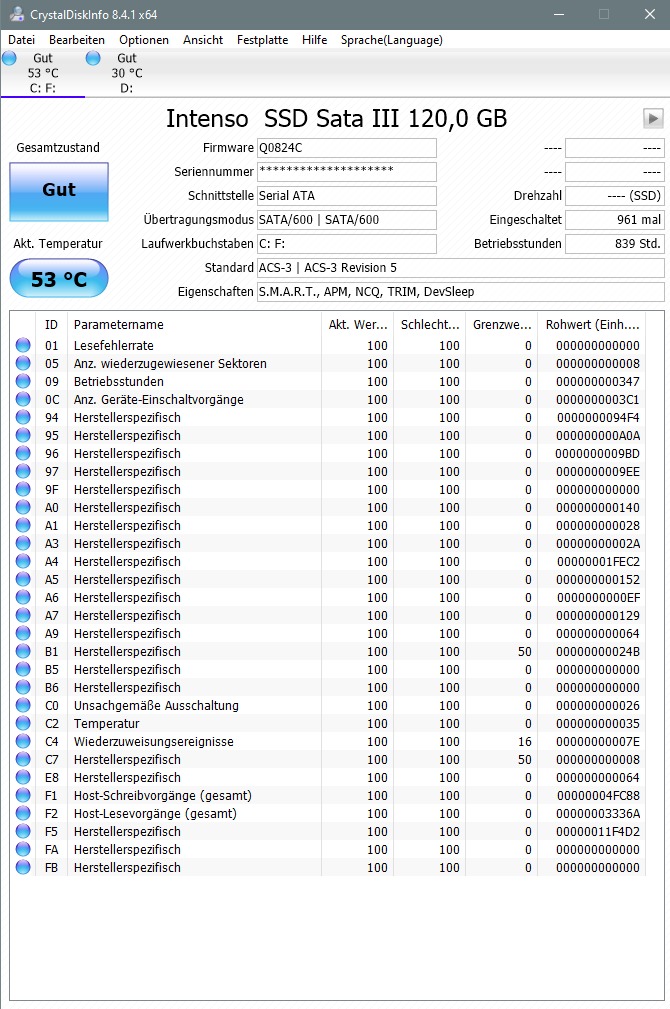This screenshot has height=1009, width=670.
Task: Open the Hilfe menu
Action: (315, 40)
